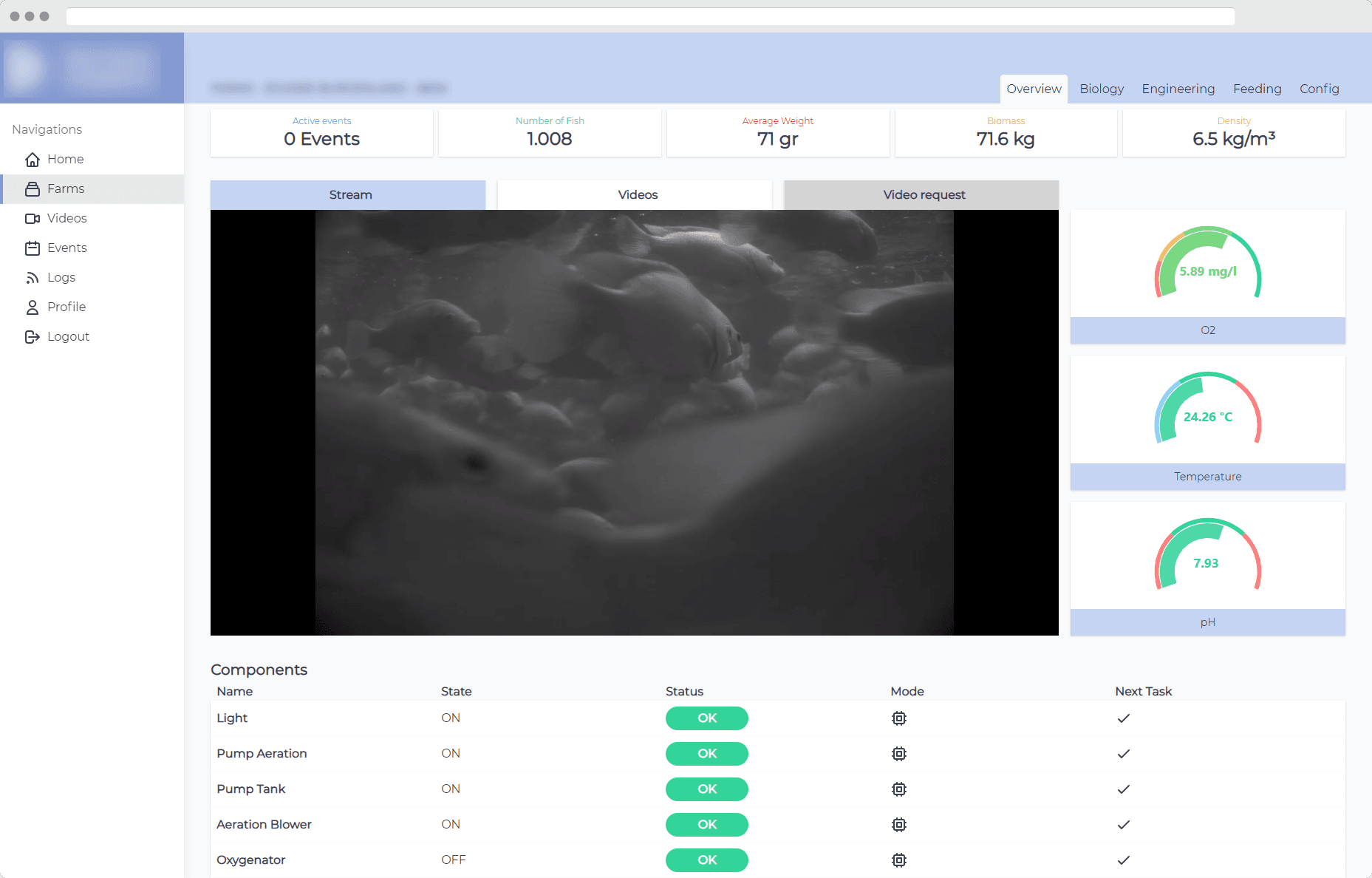The width and height of the screenshot is (1372, 878).
Task: Open mode settings for Pump Aeration
Action: coord(899,753)
